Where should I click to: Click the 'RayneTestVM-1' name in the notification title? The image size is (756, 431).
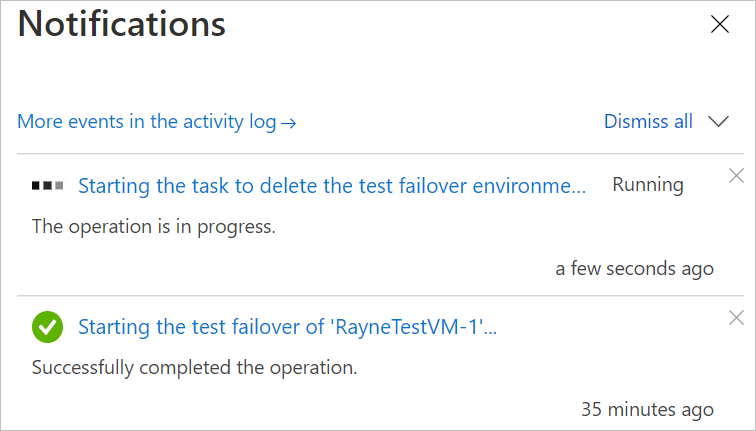(410, 327)
